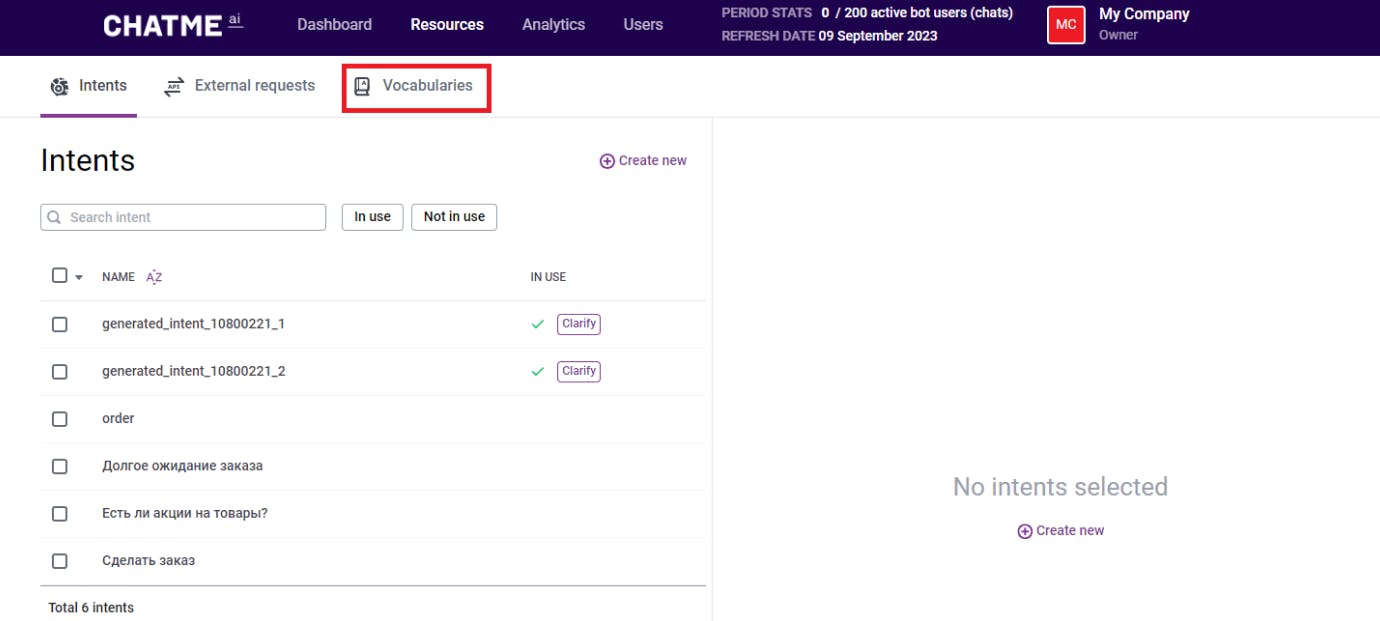Check the Долгое ожидание заказа checkbox

(x=59, y=466)
